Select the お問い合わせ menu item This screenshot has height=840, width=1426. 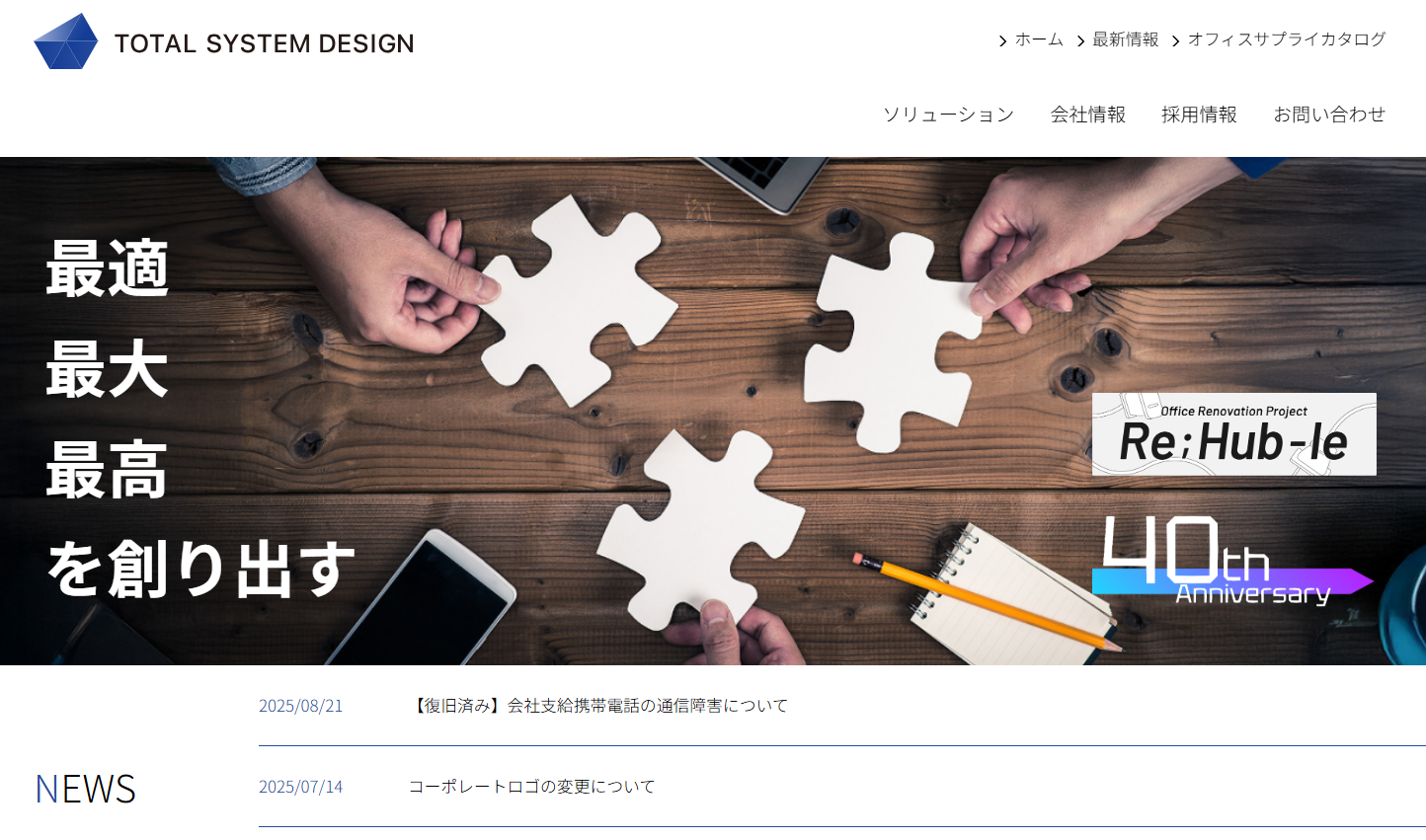tap(1329, 115)
